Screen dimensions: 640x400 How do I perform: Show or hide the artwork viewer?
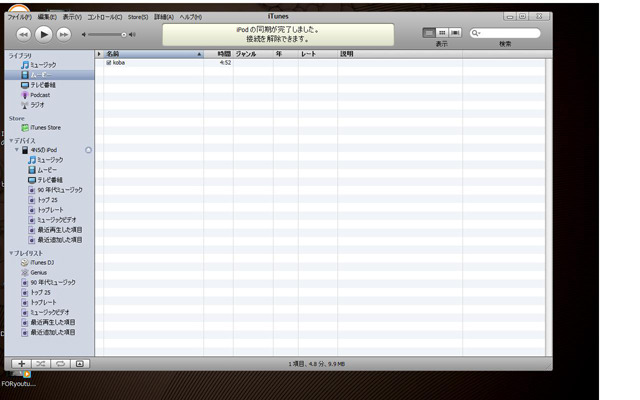click(80, 364)
